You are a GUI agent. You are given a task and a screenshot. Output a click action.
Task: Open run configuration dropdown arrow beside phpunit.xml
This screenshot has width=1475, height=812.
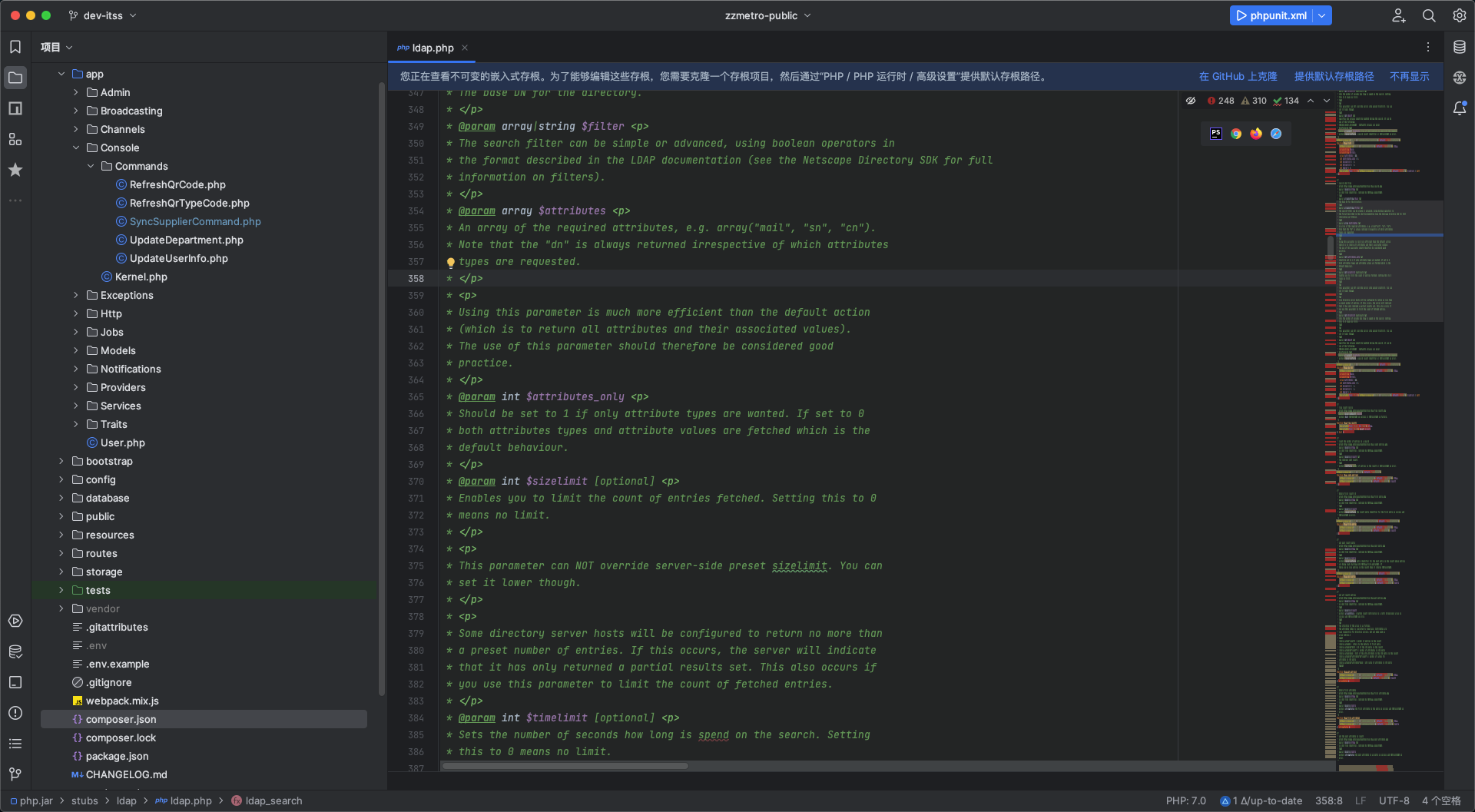1322,15
